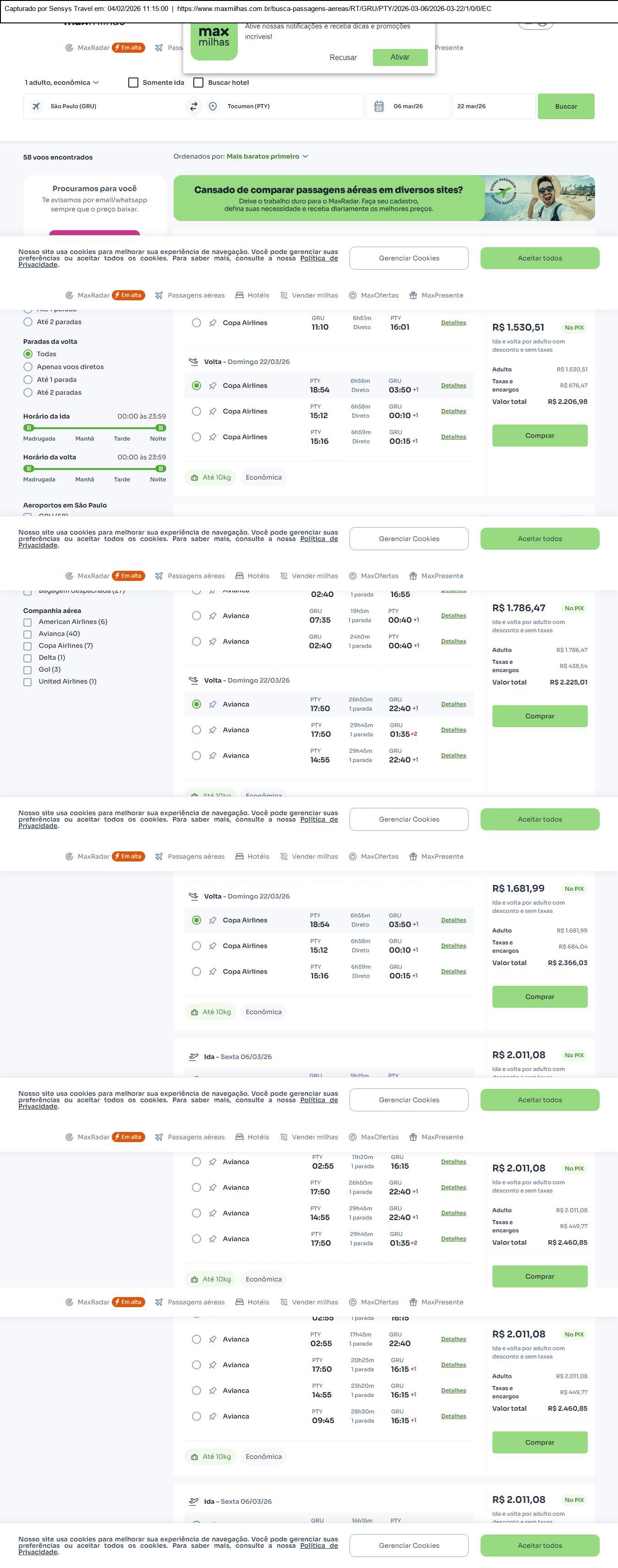Go to the Vender milhas menu item
Screen dimensions: 618x1568
(x=309, y=295)
